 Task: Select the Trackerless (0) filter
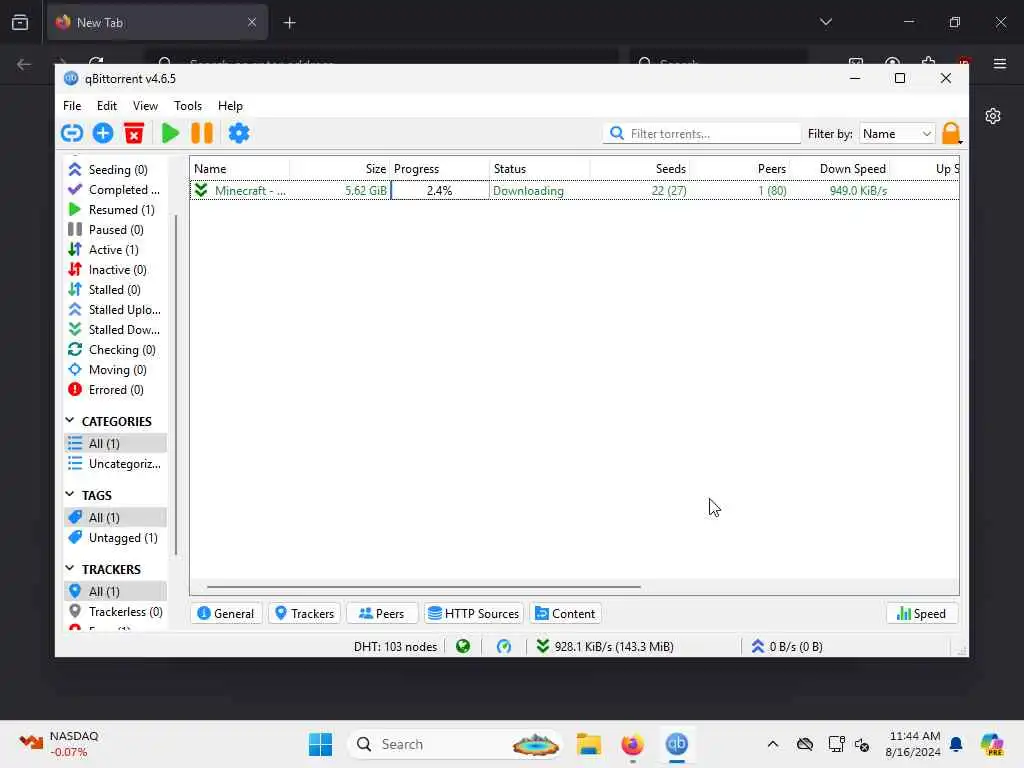pos(116,611)
